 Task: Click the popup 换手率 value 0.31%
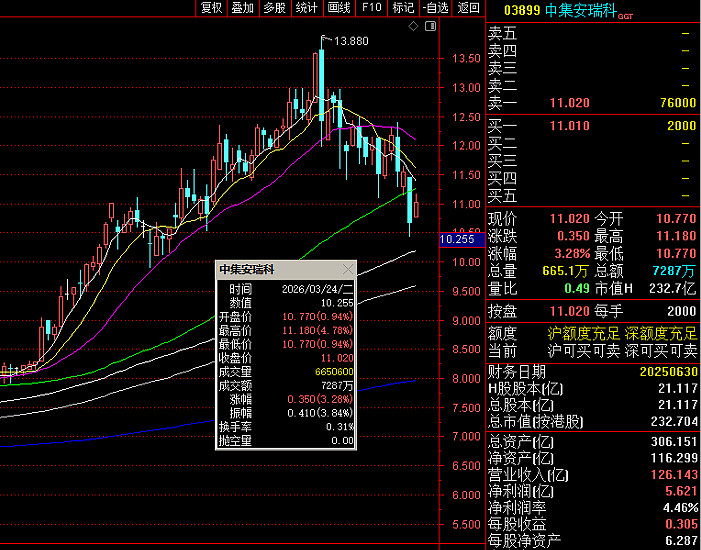coord(340,427)
